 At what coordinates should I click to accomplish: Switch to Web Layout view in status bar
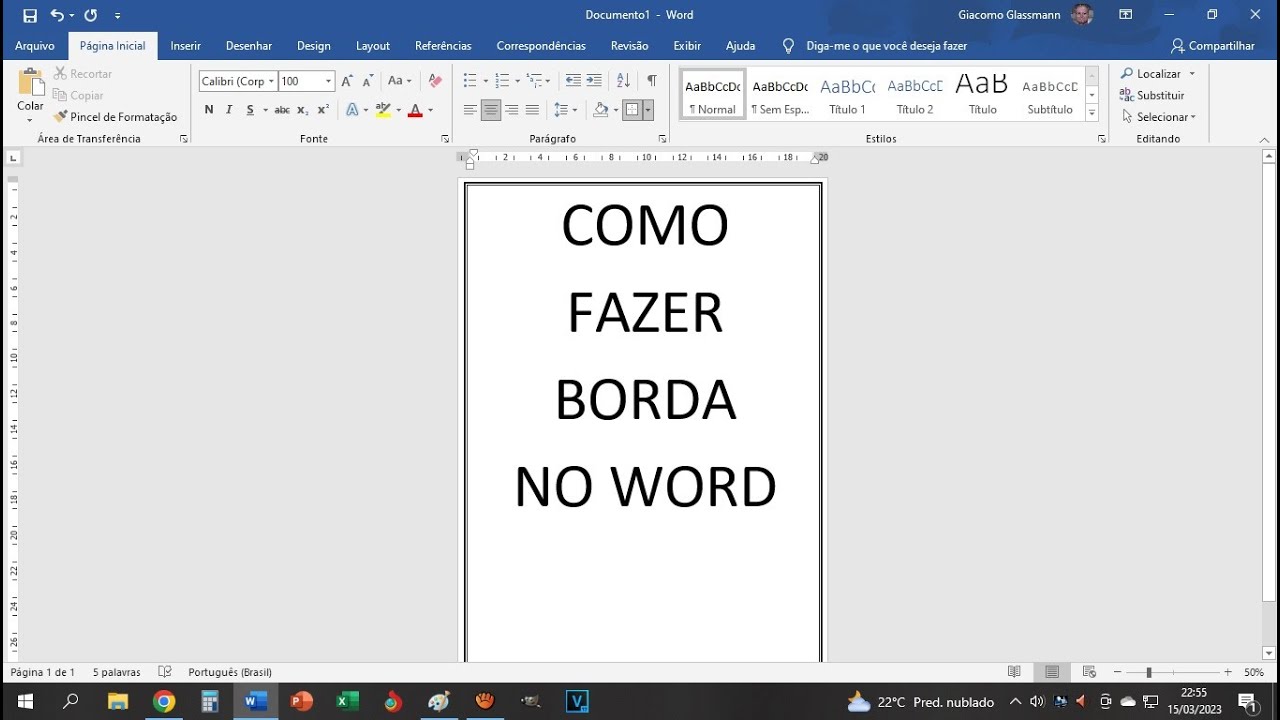click(x=1089, y=672)
